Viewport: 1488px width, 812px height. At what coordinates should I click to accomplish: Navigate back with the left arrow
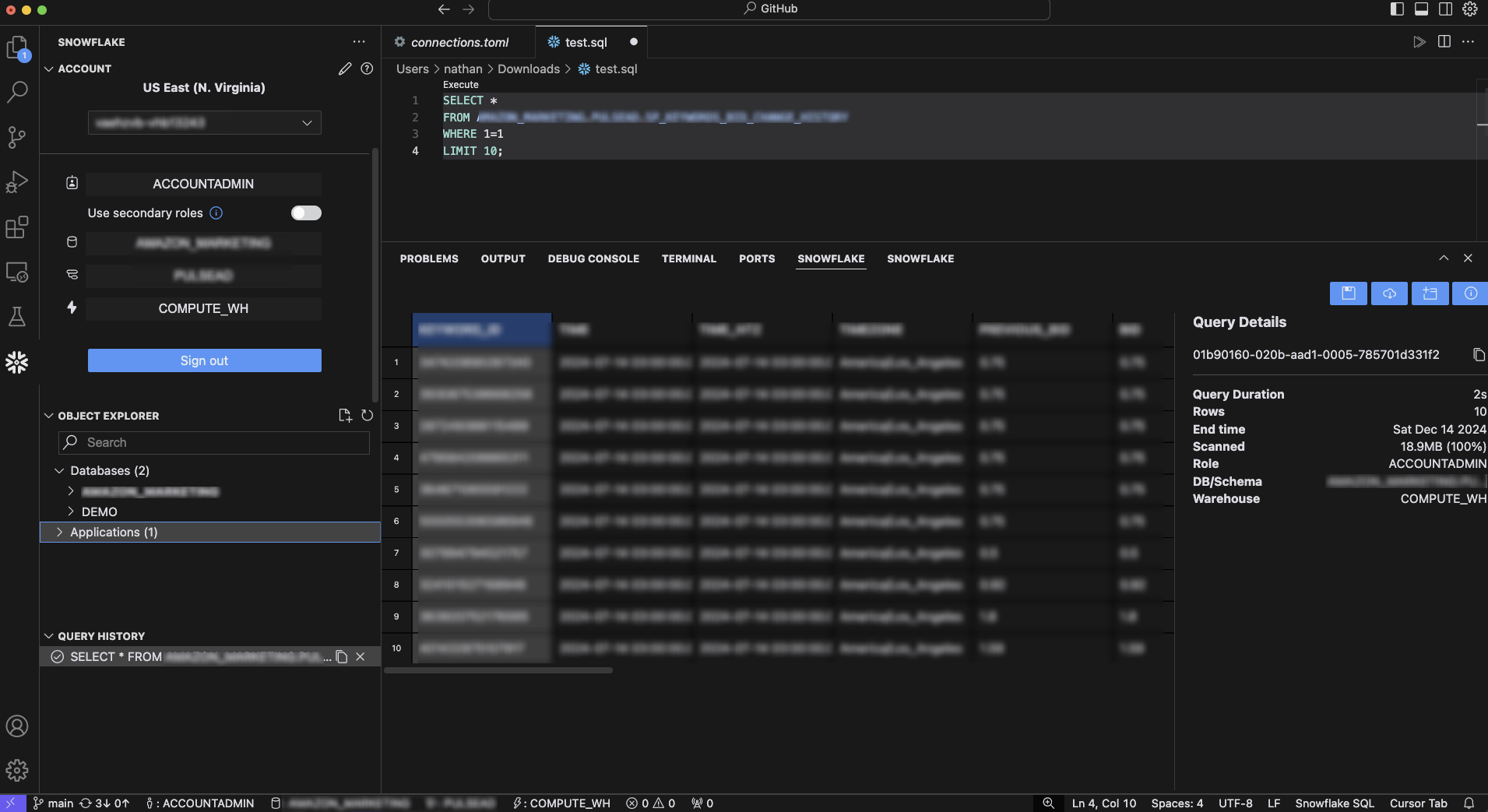444,9
